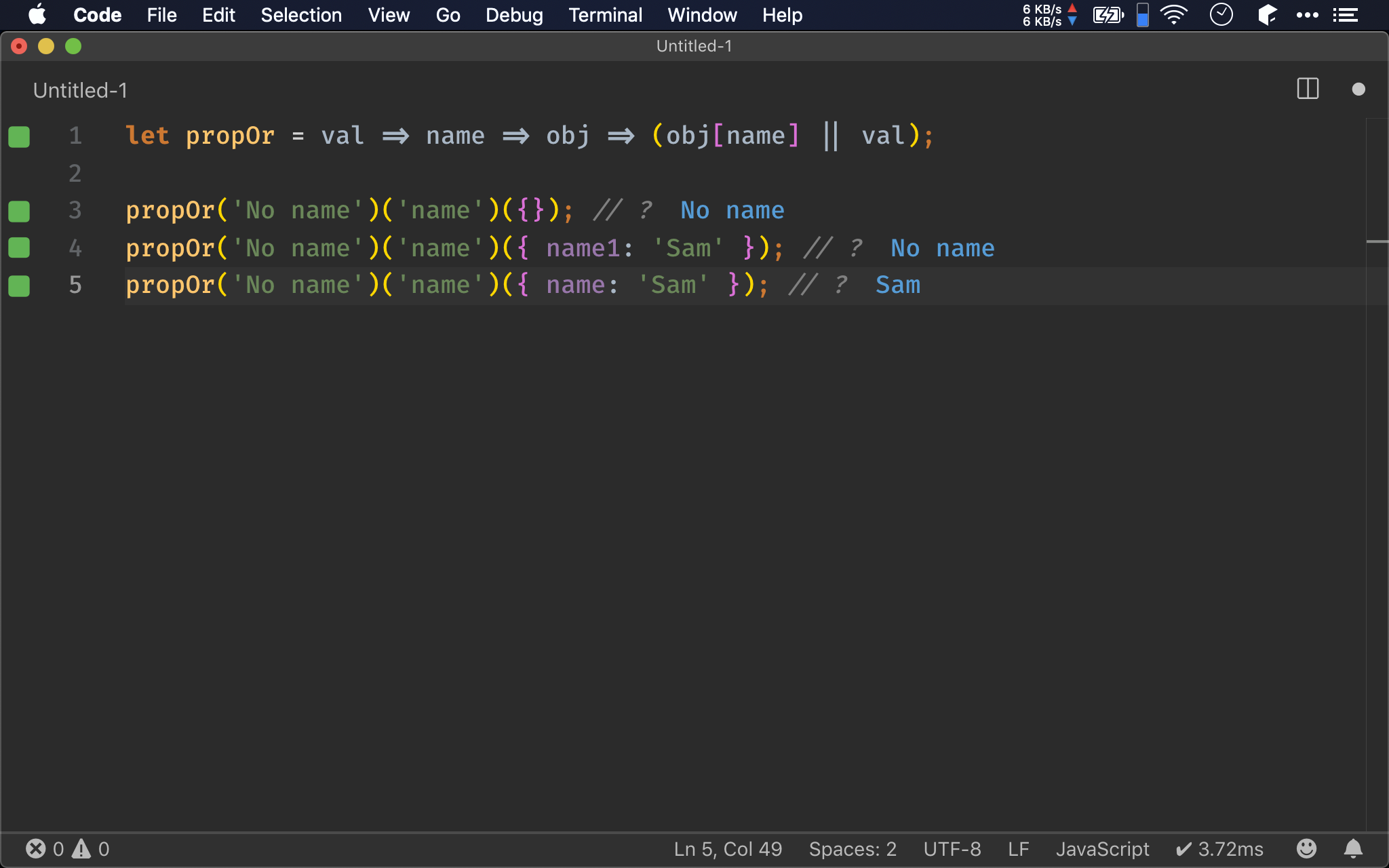Open the Code application menu
Screen dimensions: 1389x868
[97, 15]
